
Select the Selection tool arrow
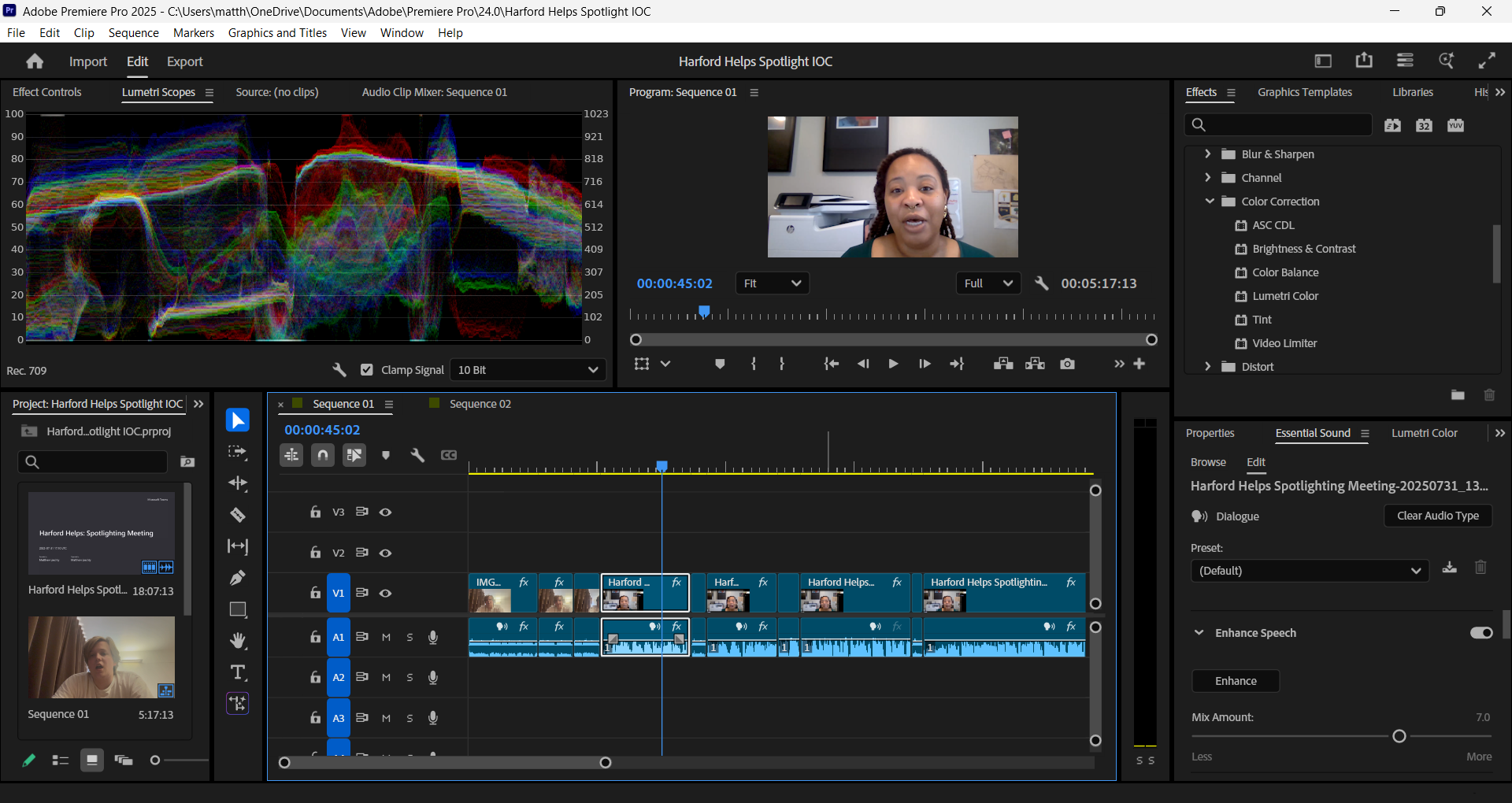pyautogui.click(x=237, y=420)
